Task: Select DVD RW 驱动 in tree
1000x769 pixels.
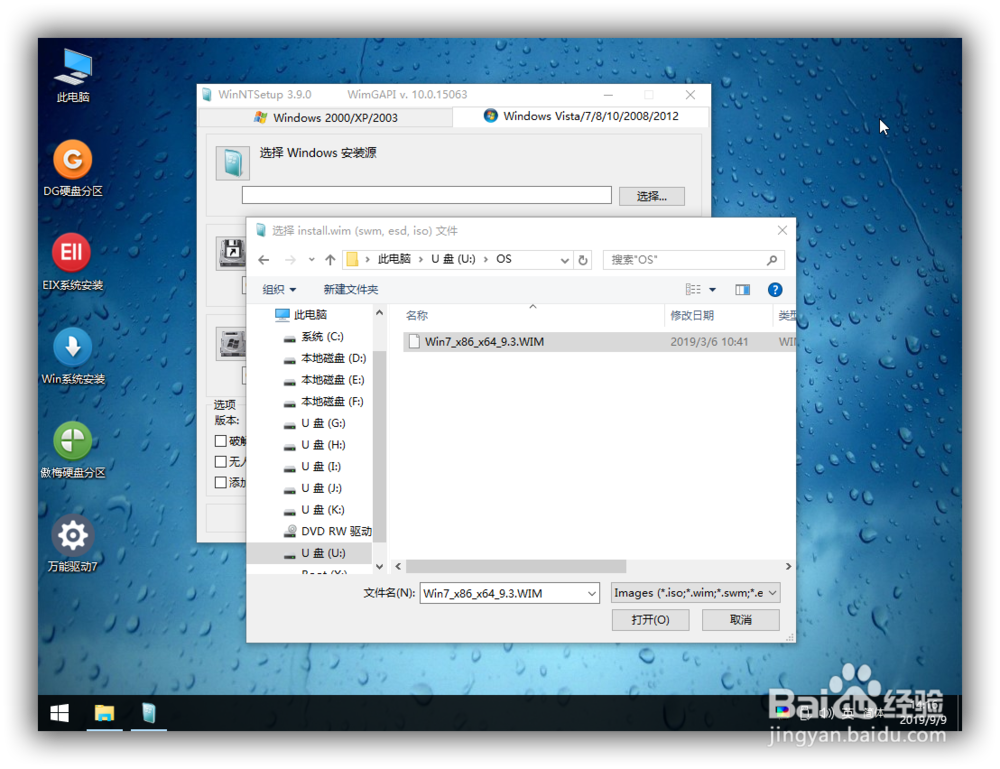Action: point(327,531)
